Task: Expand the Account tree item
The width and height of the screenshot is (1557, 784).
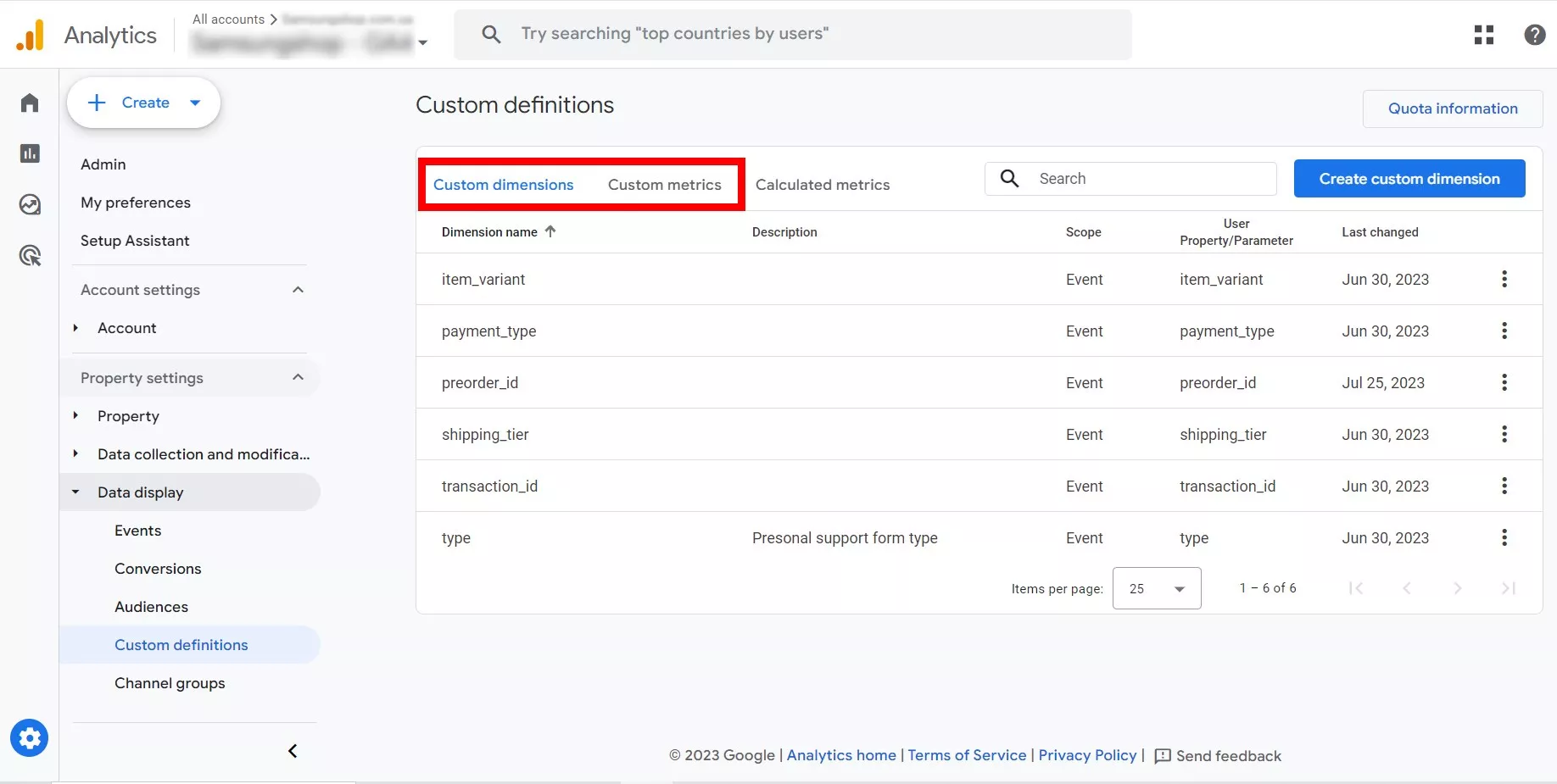Action: [x=75, y=328]
